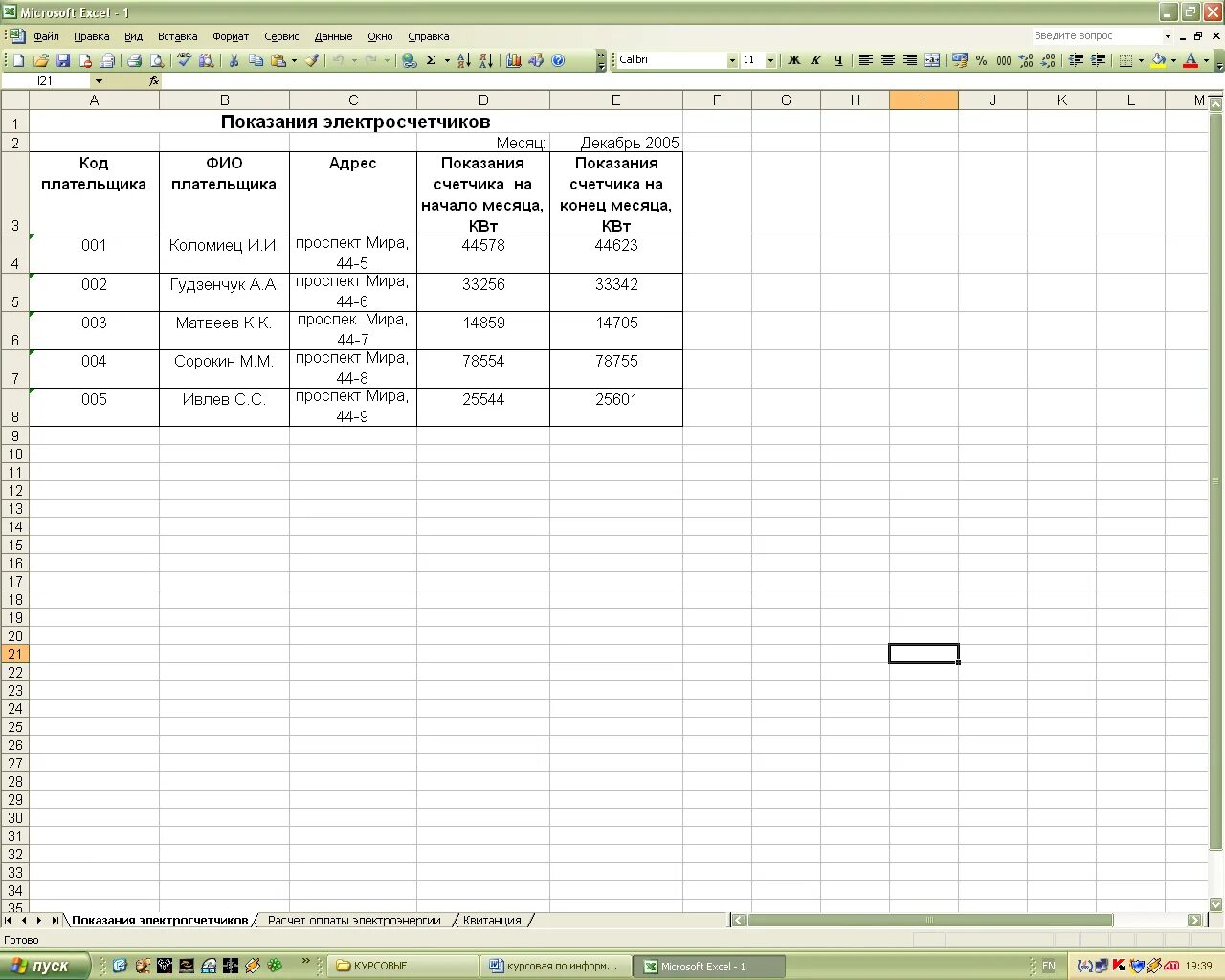
Task: Click the Print icon in the toolbar
Action: pyautogui.click(x=134, y=60)
